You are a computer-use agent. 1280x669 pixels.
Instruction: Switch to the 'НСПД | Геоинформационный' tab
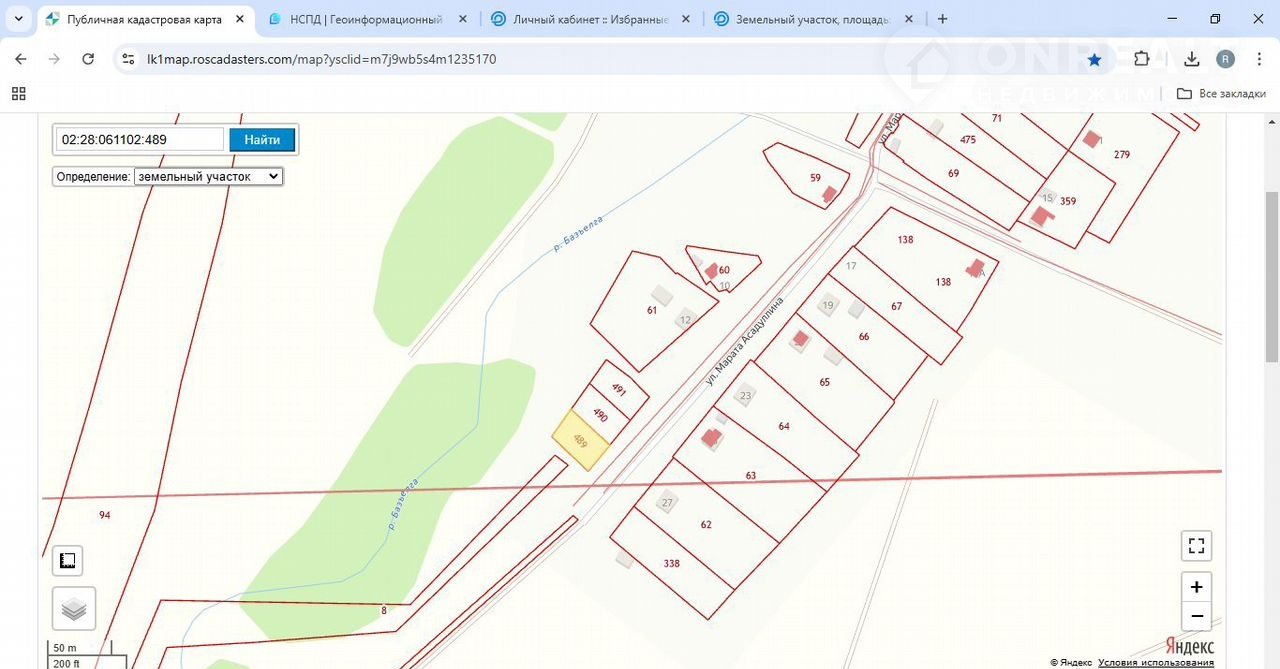[x=366, y=19]
